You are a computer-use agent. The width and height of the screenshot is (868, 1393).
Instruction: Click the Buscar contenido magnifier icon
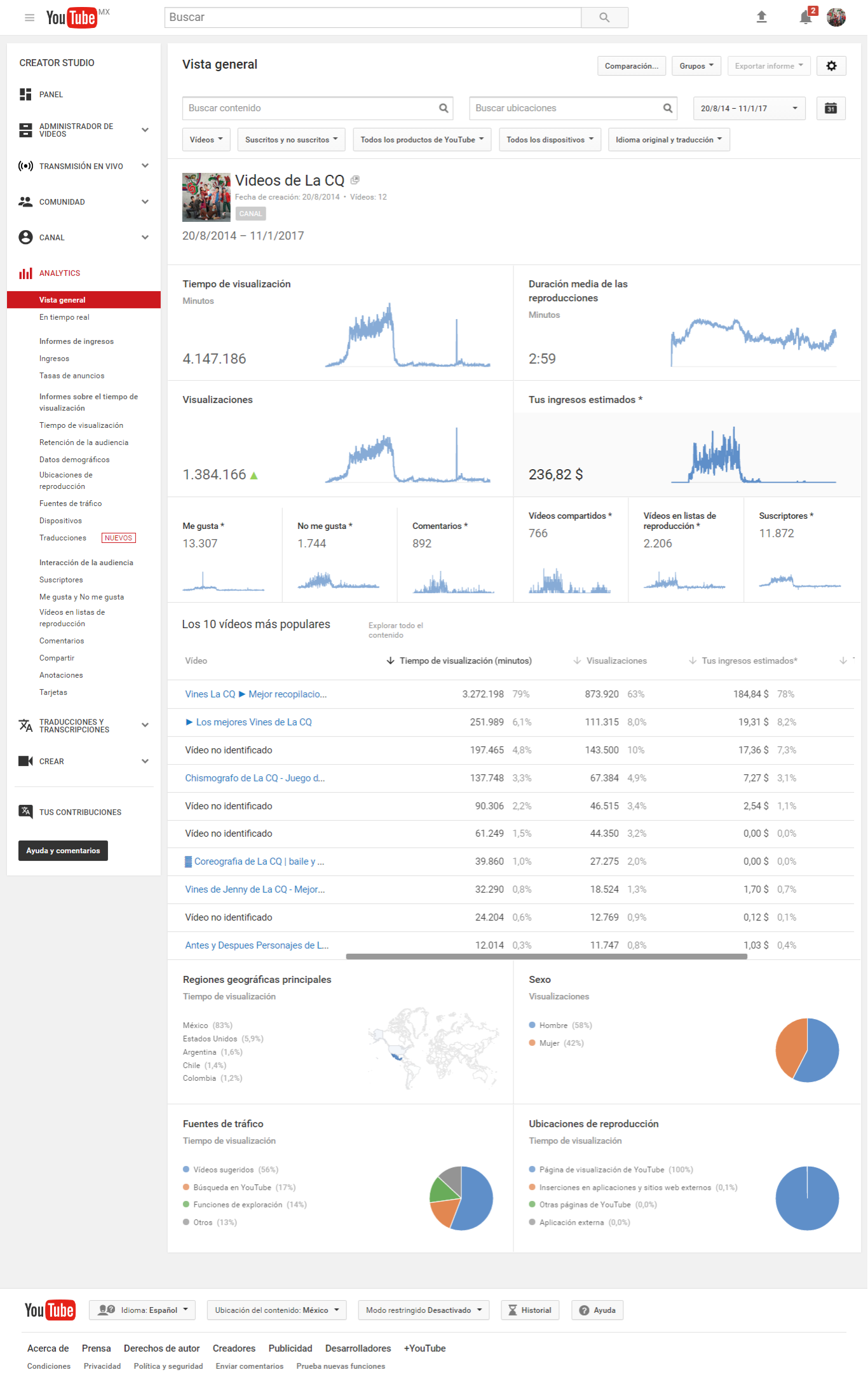click(444, 109)
